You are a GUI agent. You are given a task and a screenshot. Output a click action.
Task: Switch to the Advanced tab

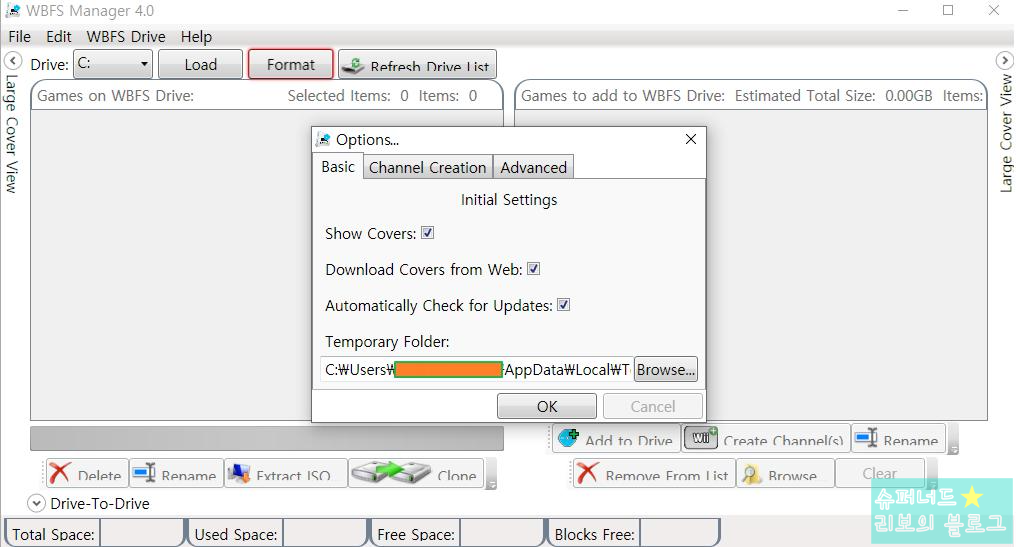533,167
